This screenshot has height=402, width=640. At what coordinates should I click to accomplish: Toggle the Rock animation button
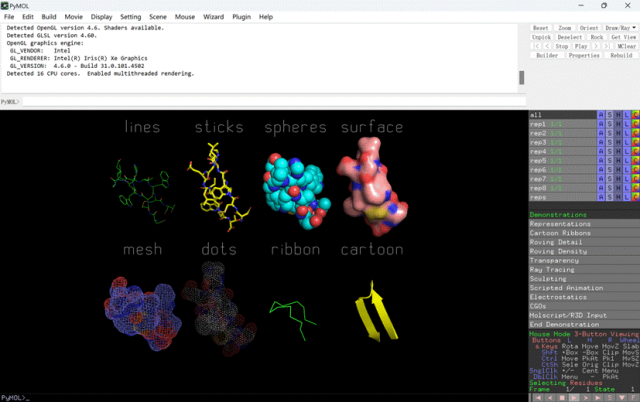tap(597, 37)
